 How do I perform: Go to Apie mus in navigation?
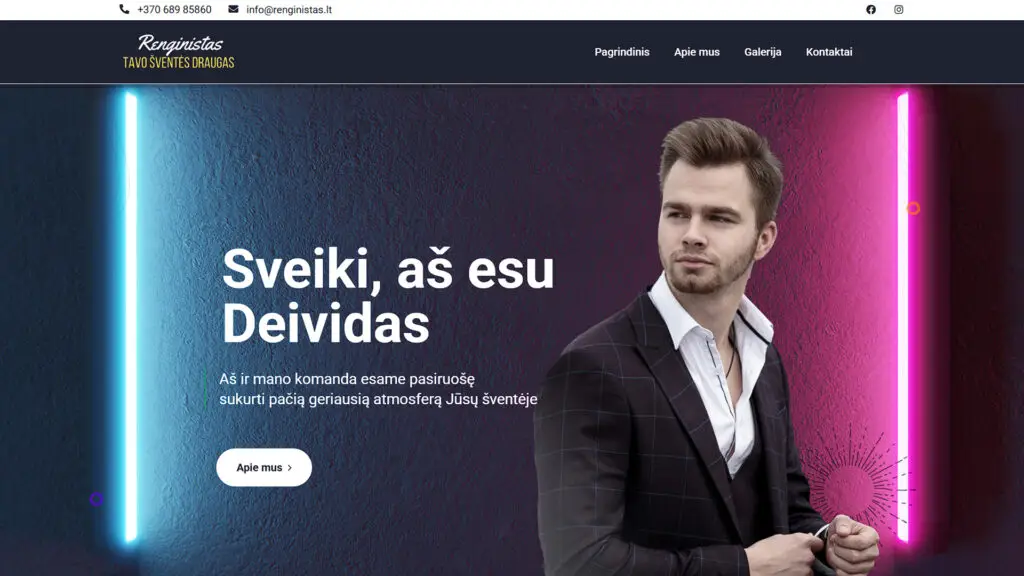coord(697,52)
